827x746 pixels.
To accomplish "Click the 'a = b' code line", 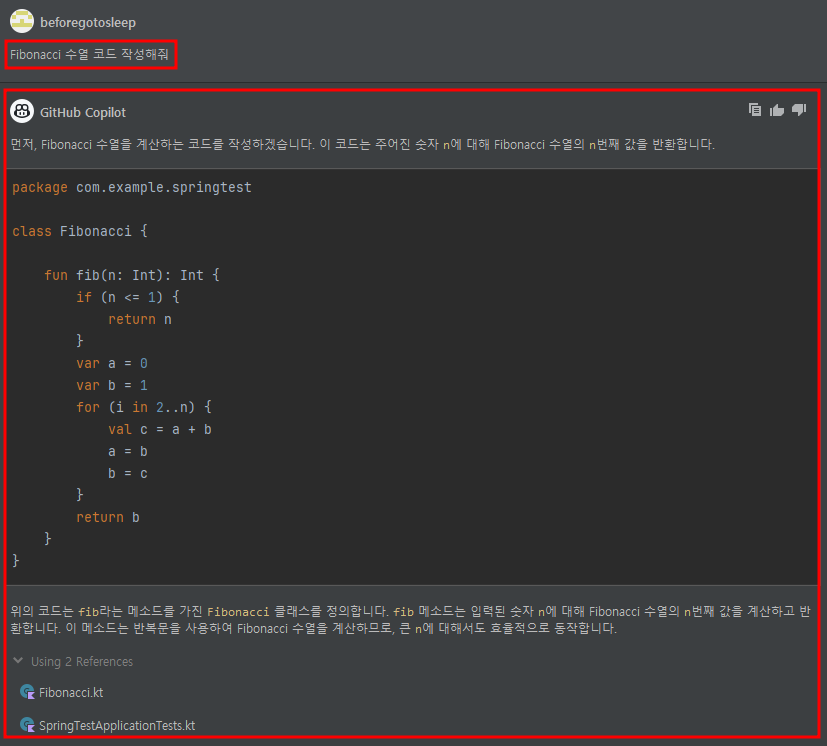I will 128,452.
